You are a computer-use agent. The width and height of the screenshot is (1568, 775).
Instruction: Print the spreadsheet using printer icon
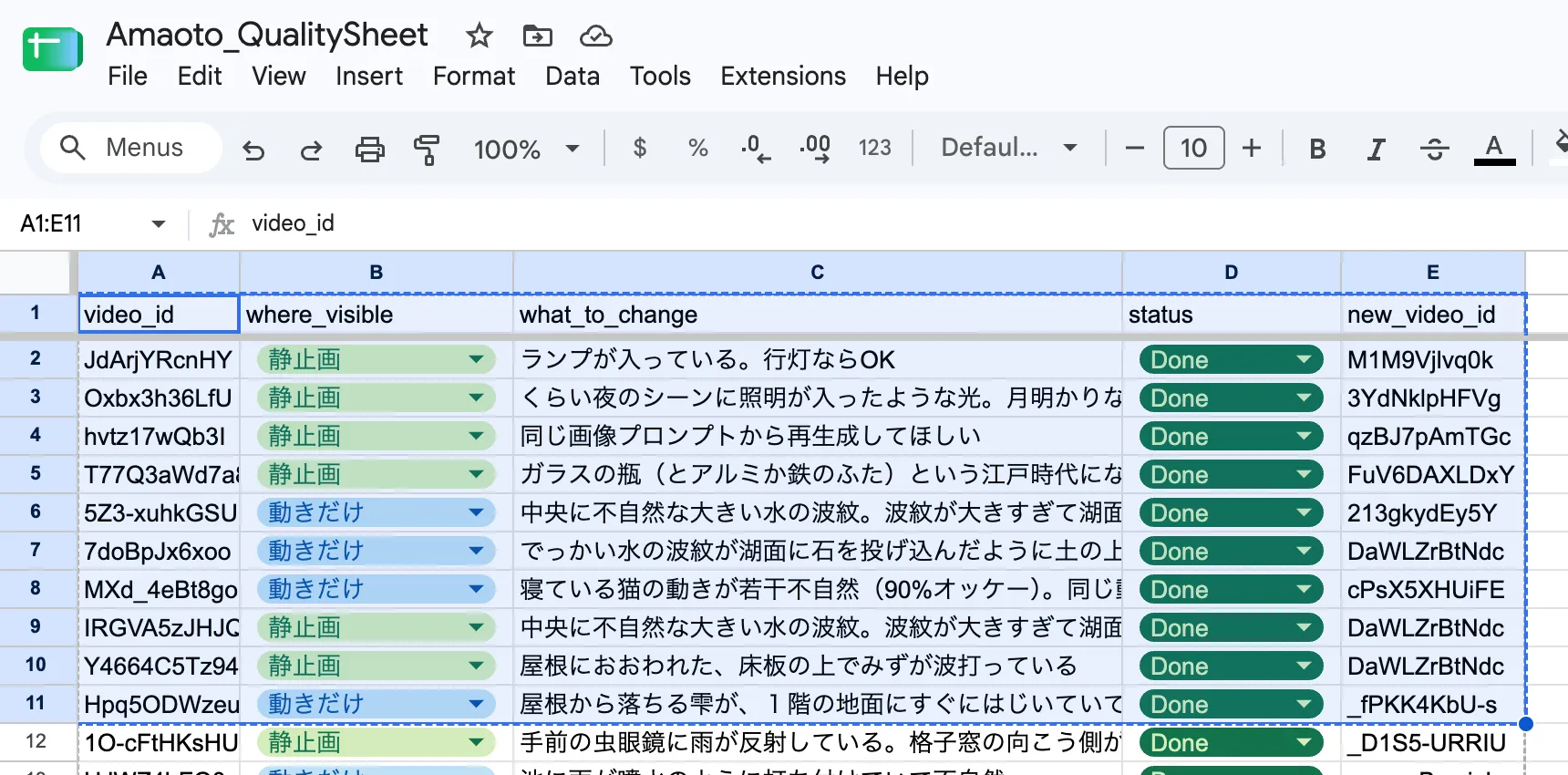coord(369,149)
